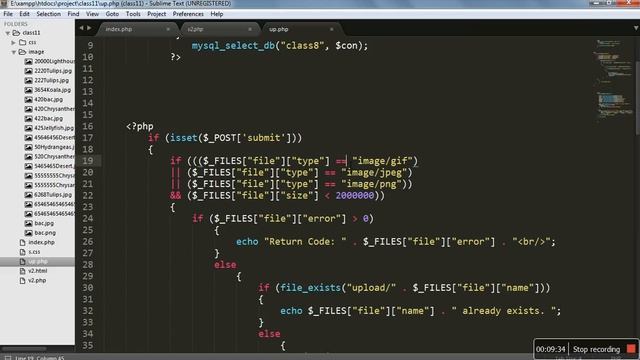Click the folder icon of image
The width and height of the screenshot is (640, 360).
click(x=22, y=52)
